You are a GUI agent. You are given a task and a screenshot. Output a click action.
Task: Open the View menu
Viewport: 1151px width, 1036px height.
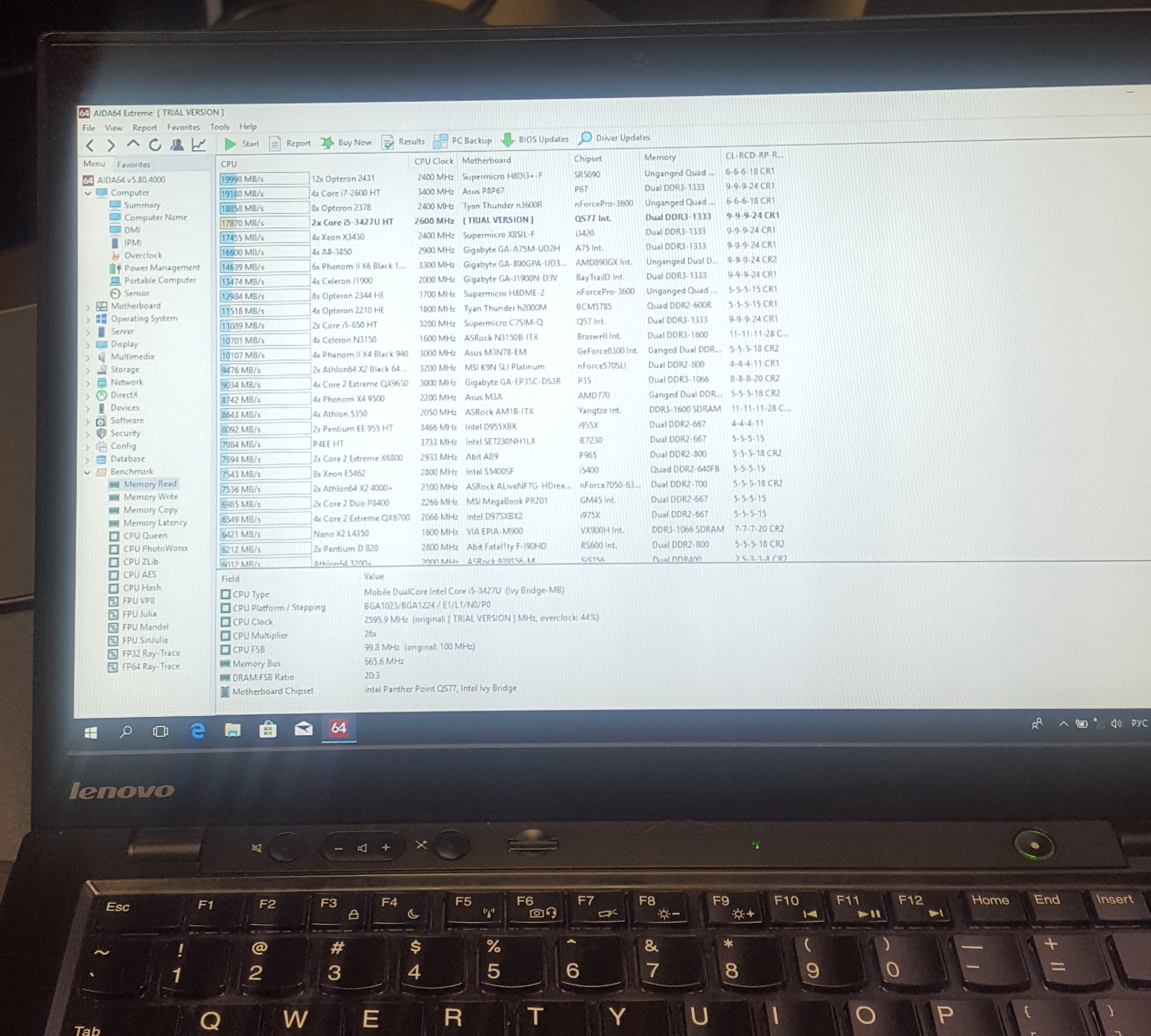tap(113, 128)
